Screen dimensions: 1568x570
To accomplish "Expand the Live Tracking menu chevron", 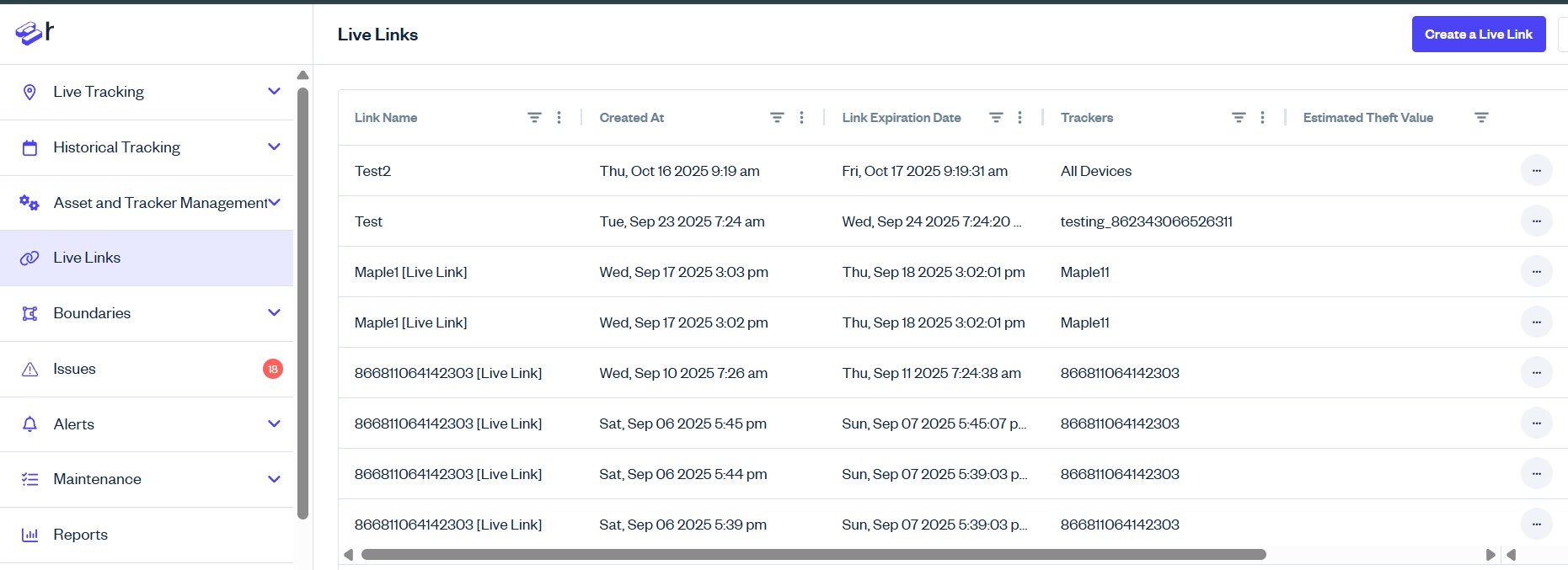I will click(274, 92).
